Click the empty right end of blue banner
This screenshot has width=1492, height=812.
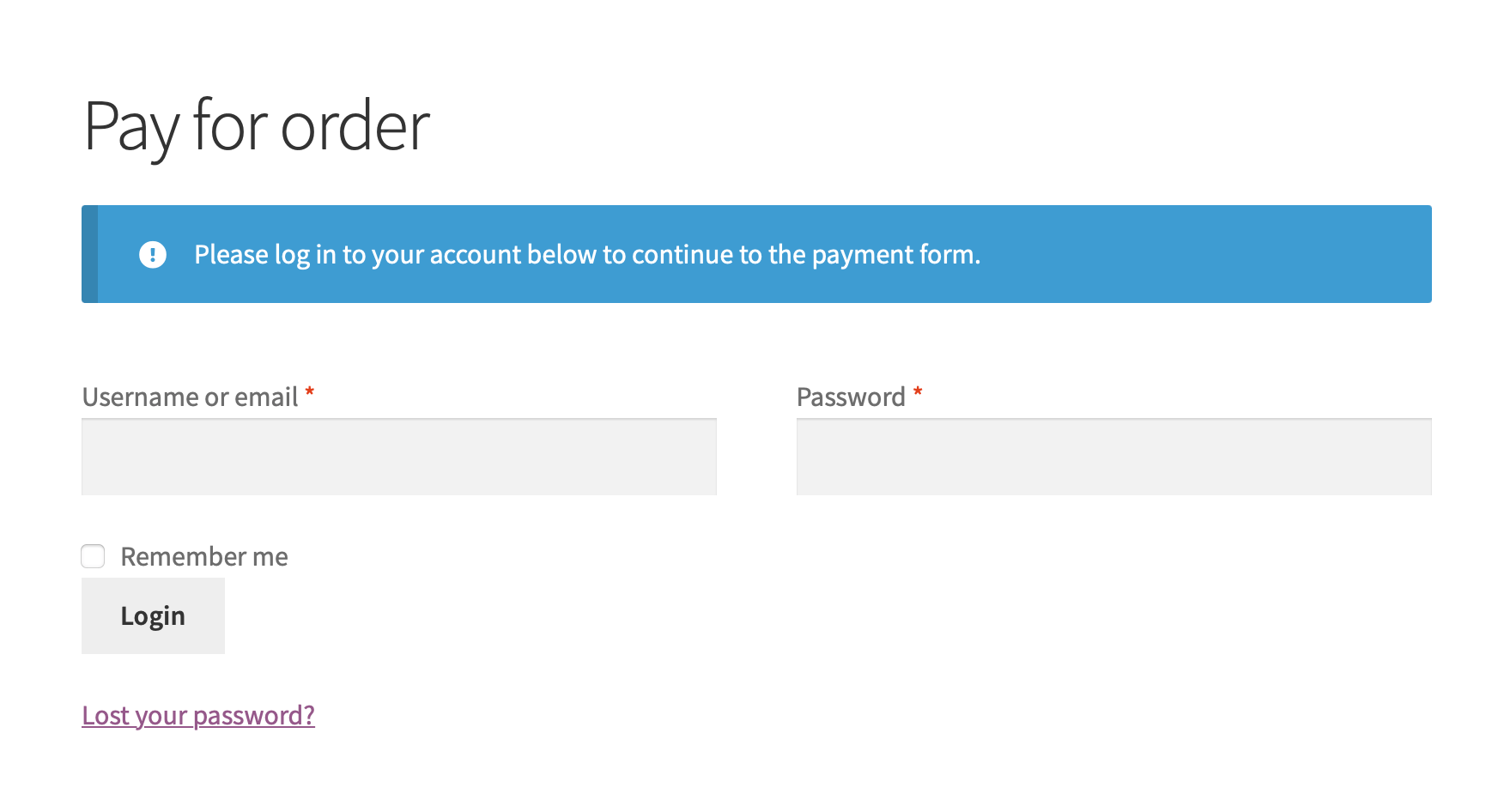(x=1288, y=254)
